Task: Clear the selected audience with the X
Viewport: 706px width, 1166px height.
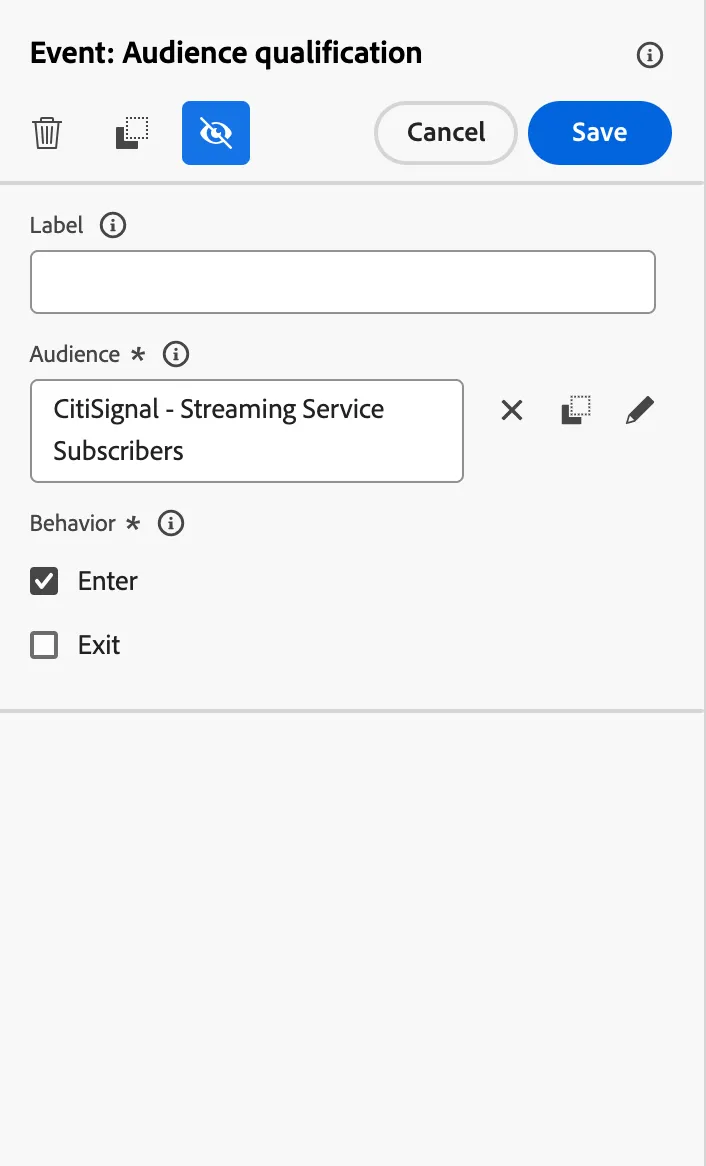Action: 512,410
